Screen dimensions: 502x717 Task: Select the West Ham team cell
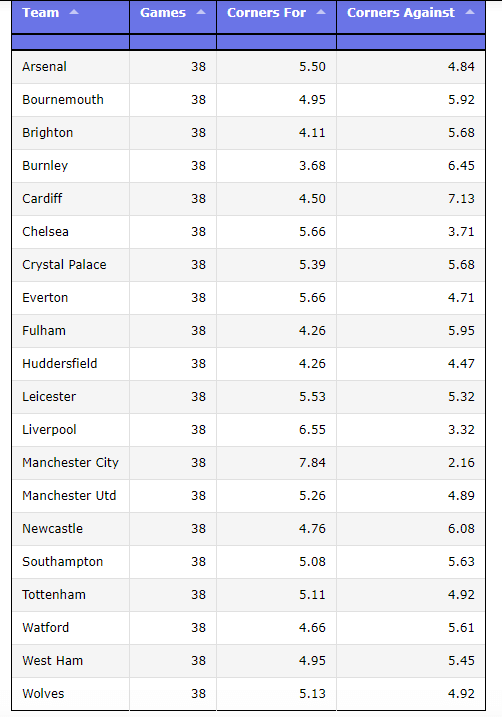pos(71,661)
